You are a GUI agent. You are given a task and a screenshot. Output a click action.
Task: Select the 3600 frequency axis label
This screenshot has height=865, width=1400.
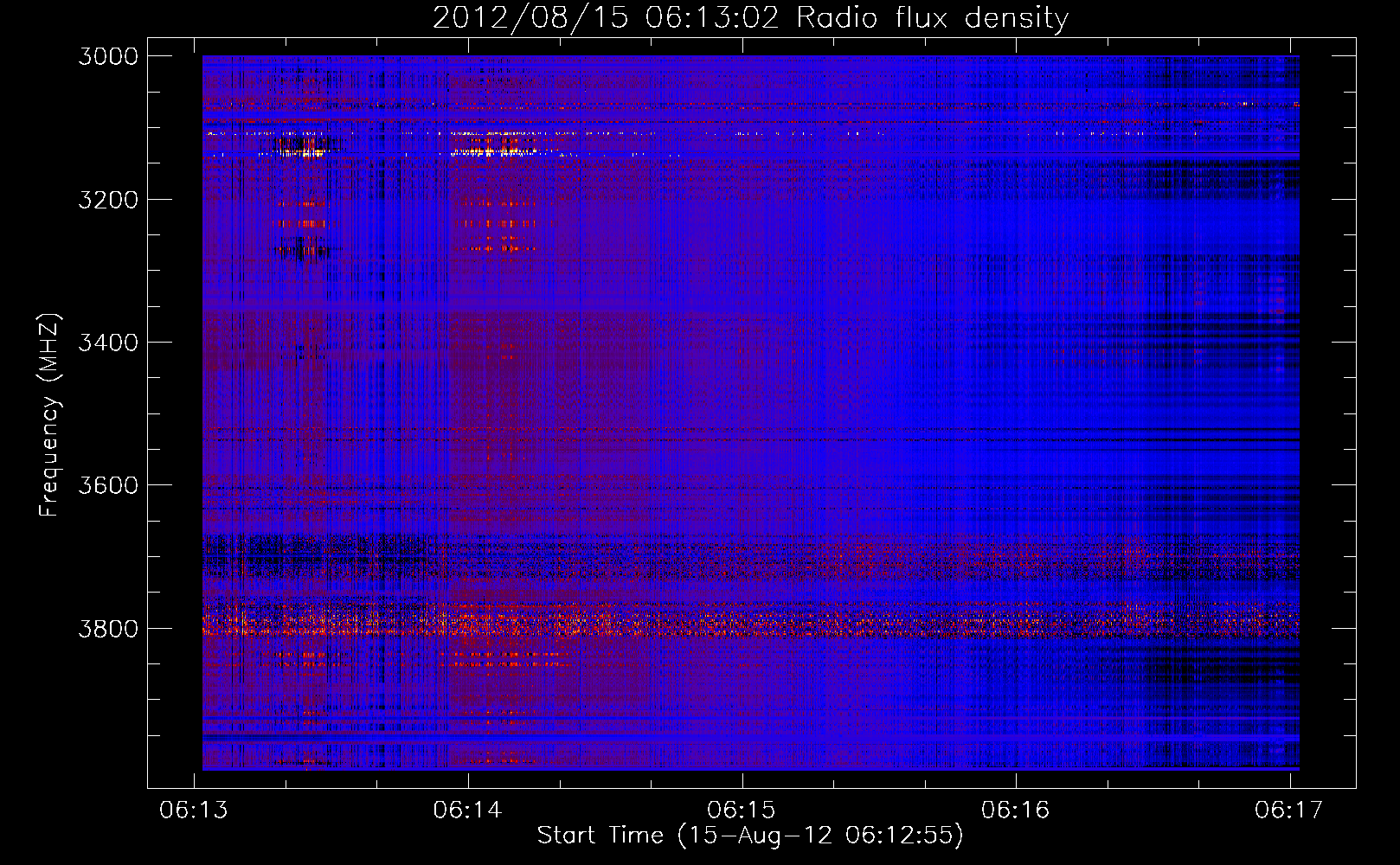click(x=108, y=485)
